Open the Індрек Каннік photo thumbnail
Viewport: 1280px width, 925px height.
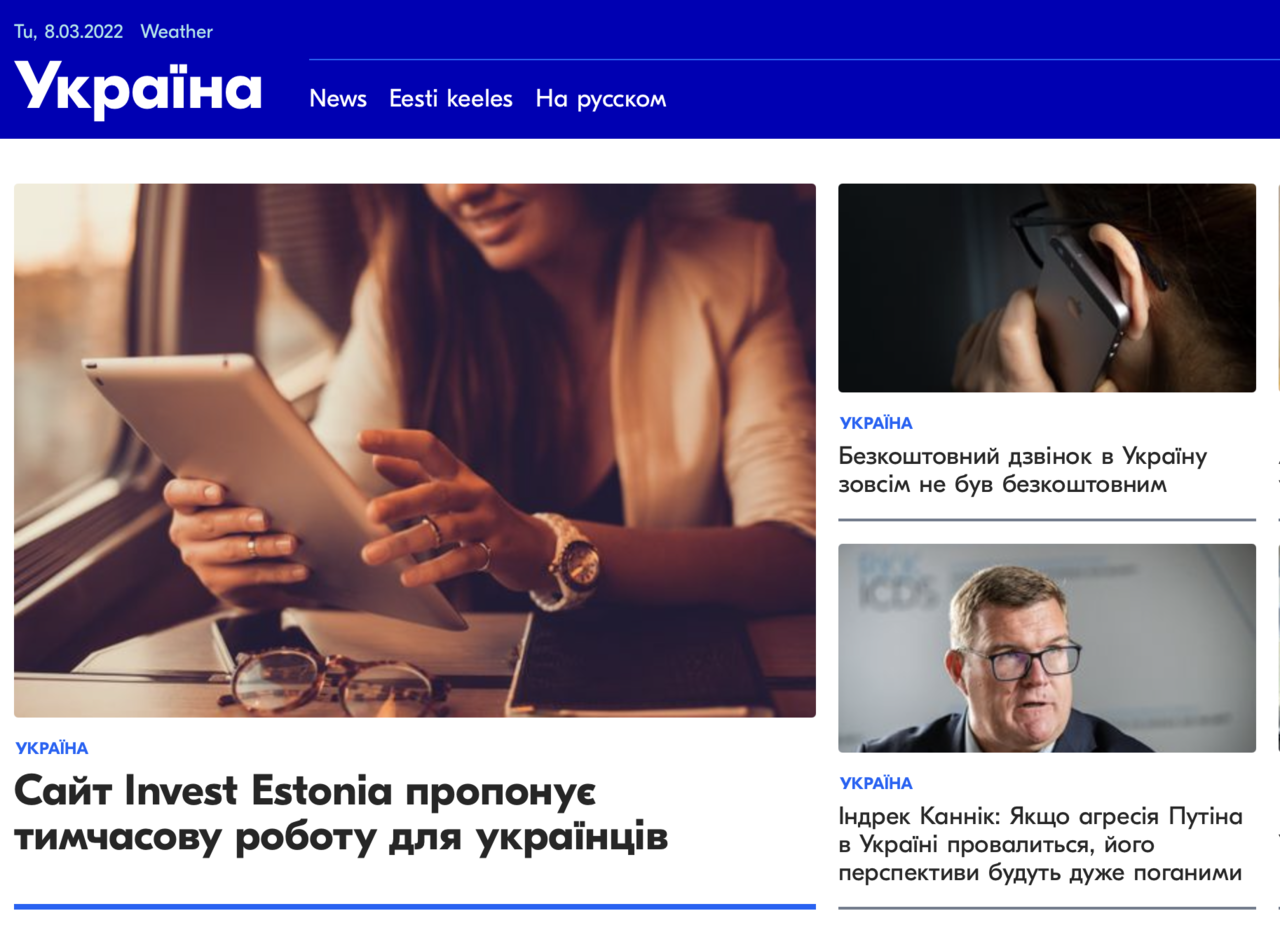coord(1047,648)
